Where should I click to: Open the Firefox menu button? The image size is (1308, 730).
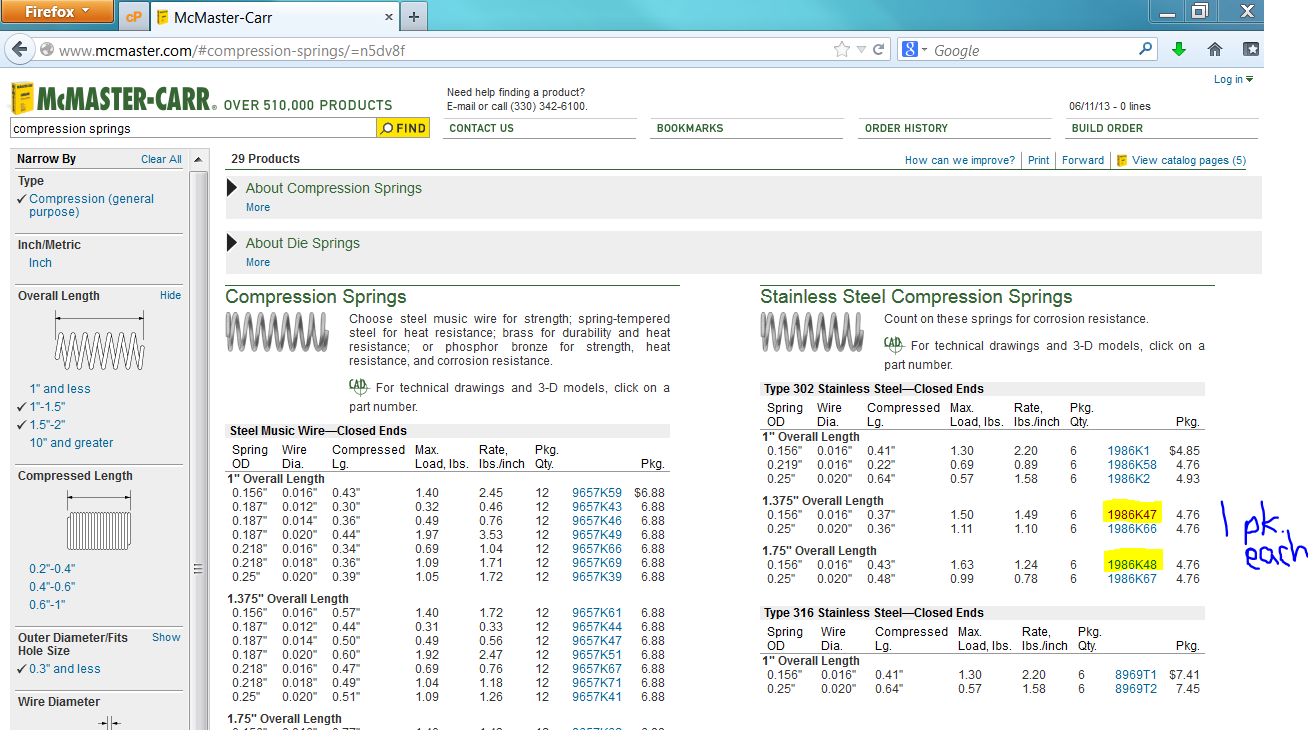click(55, 11)
